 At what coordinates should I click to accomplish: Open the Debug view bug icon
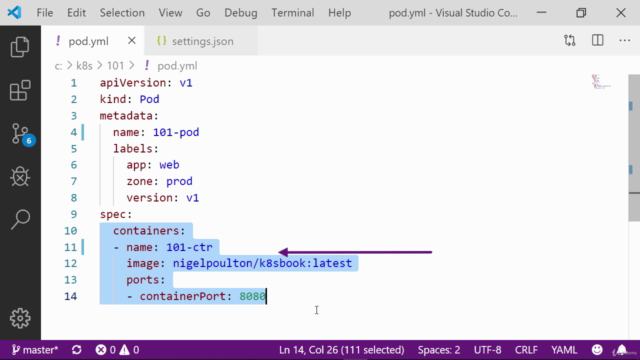[x=20, y=177]
